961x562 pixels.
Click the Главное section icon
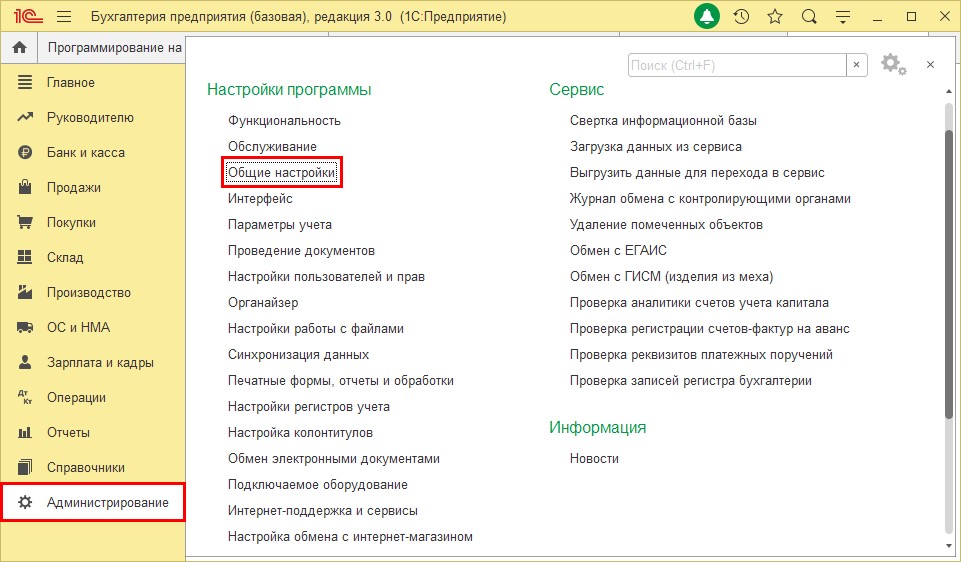(x=25, y=82)
